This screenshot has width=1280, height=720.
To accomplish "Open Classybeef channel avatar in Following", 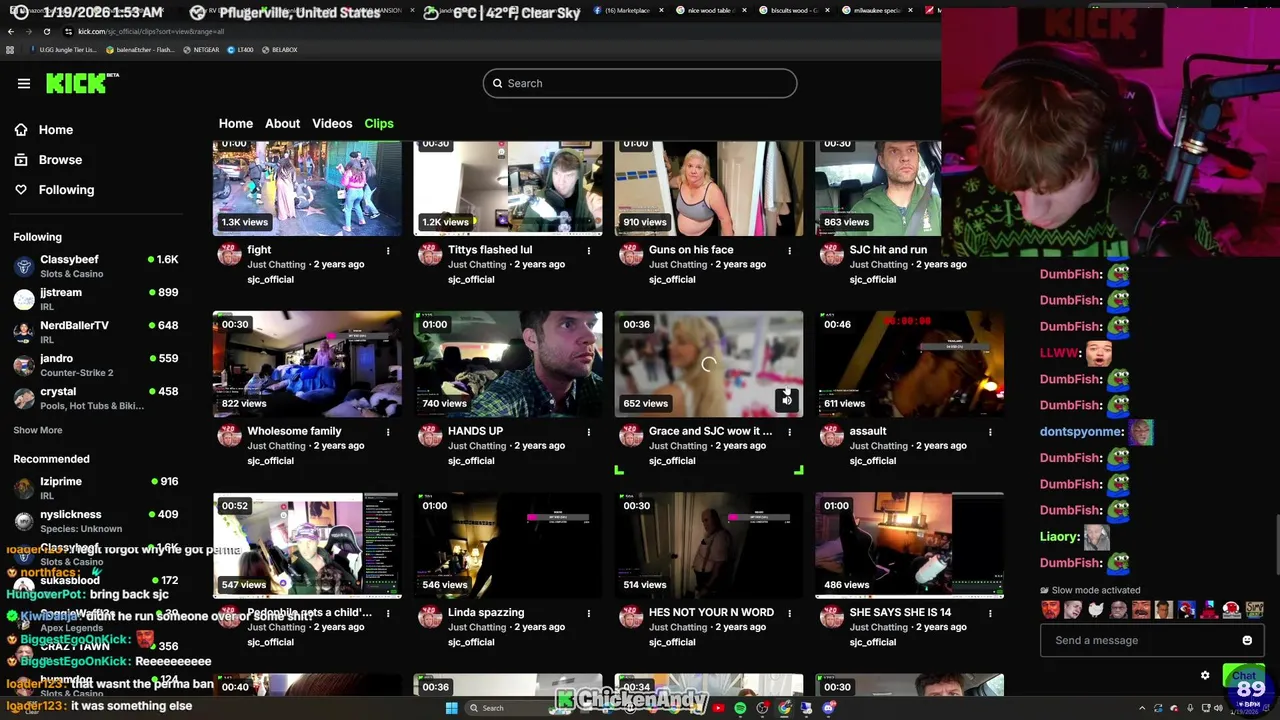I will click(24, 266).
